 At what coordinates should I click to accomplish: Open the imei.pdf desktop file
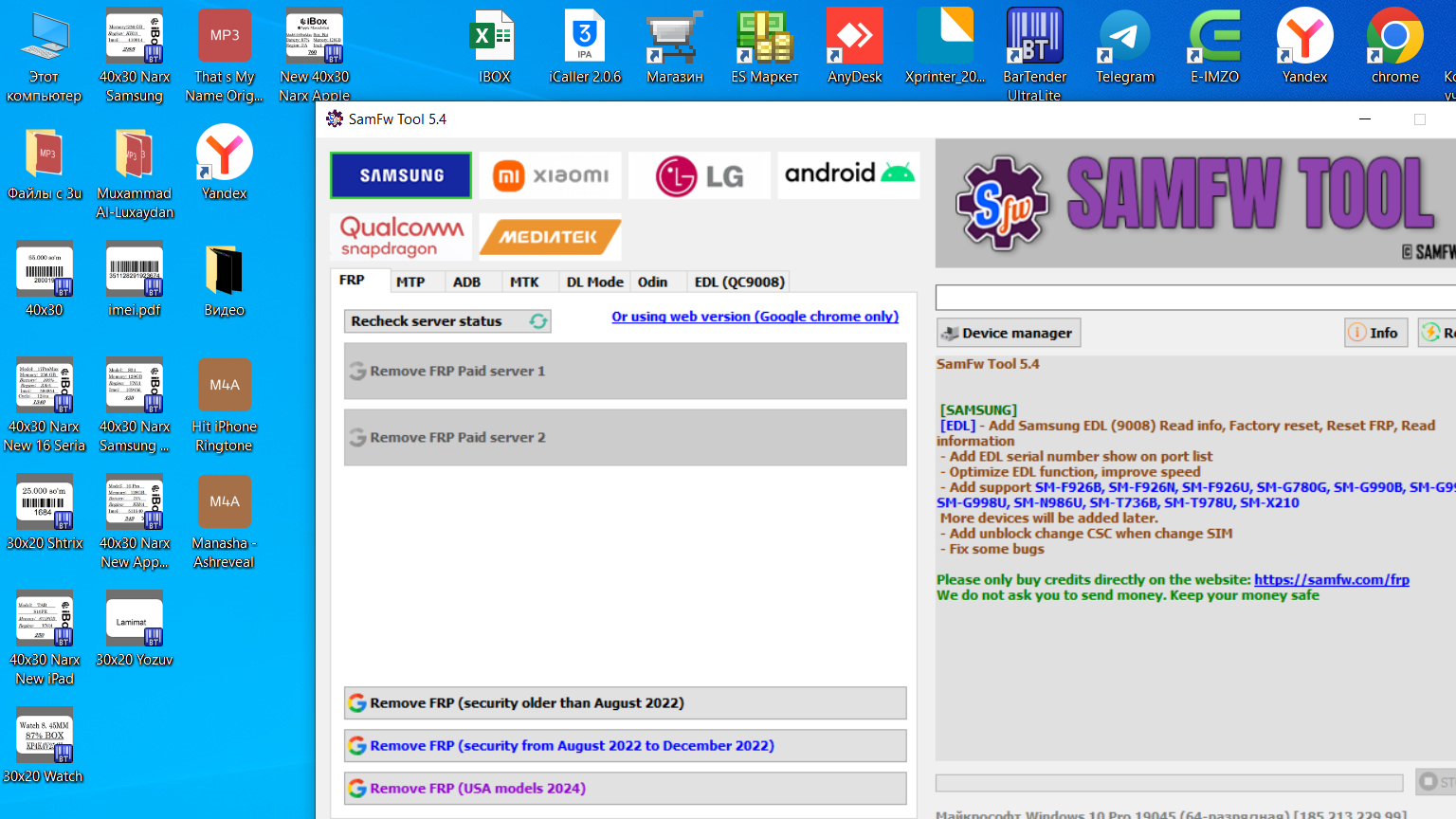pyautogui.click(x=135, y=282)
